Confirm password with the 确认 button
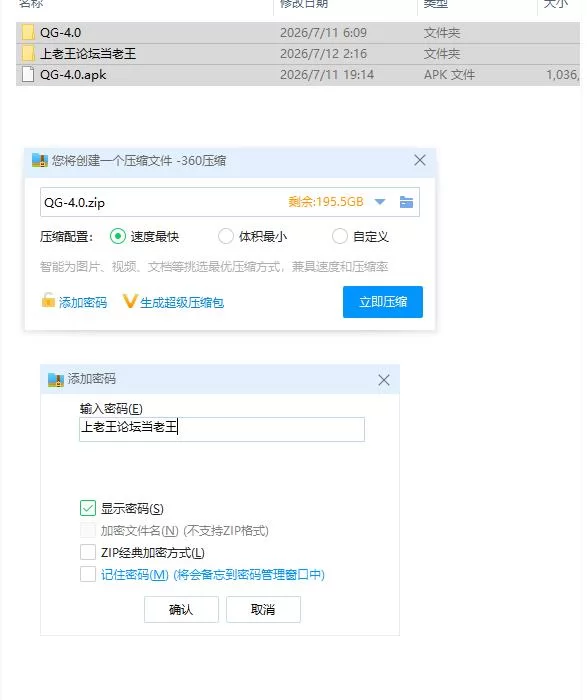Screen dimensions: 587x700 [x=181, y=609]
